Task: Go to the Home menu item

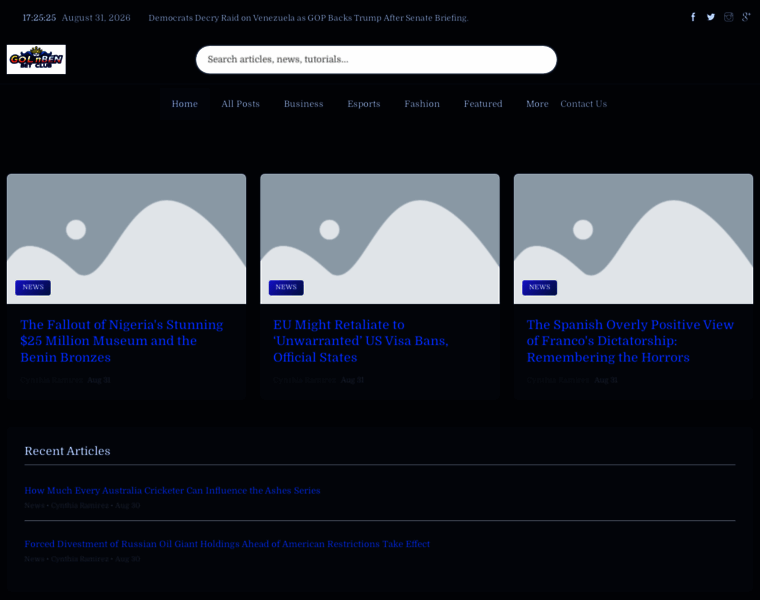Action: (x=185, y=104)
